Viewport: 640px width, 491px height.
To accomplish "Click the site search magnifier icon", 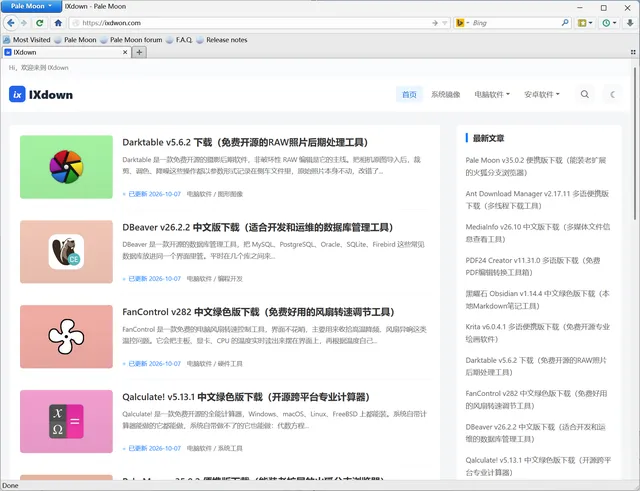I will point(584,94).
